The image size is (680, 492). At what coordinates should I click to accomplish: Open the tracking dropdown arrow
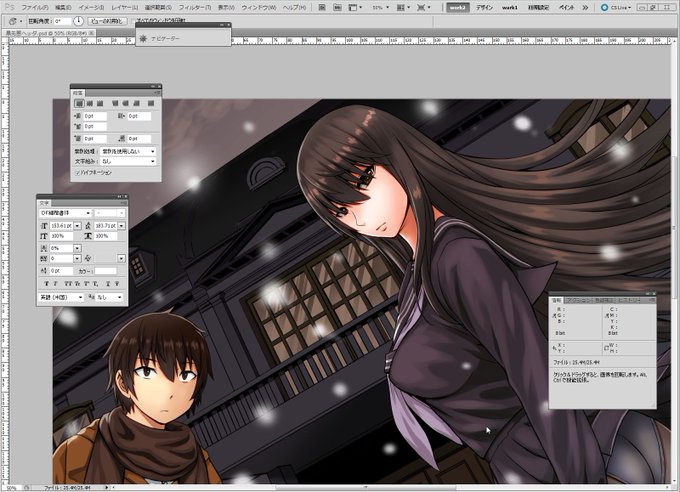pyautogui.click(x=77, y=259)
